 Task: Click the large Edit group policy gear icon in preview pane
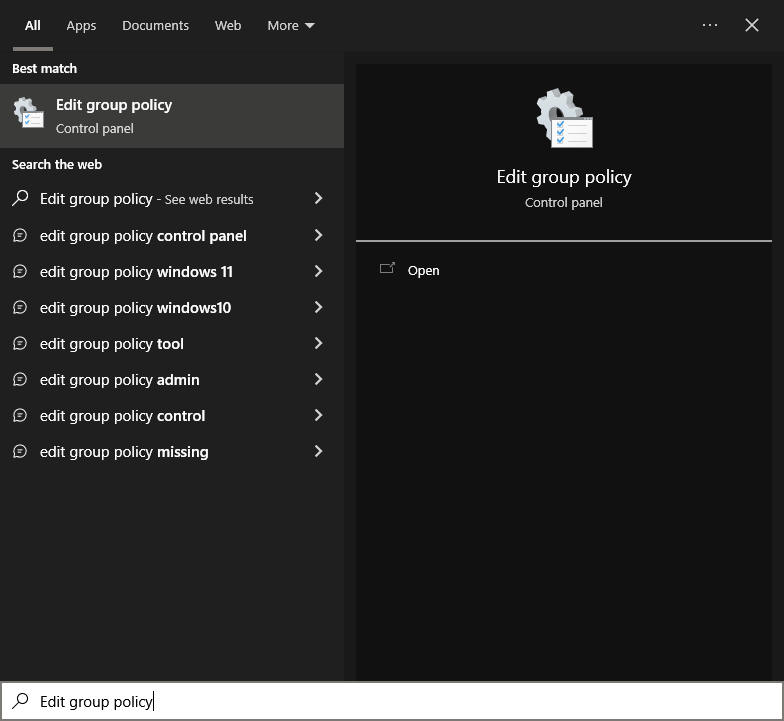564,118
